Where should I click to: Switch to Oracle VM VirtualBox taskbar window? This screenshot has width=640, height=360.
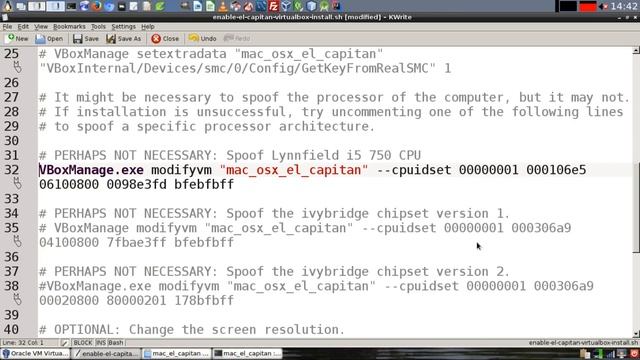(35, 353)
